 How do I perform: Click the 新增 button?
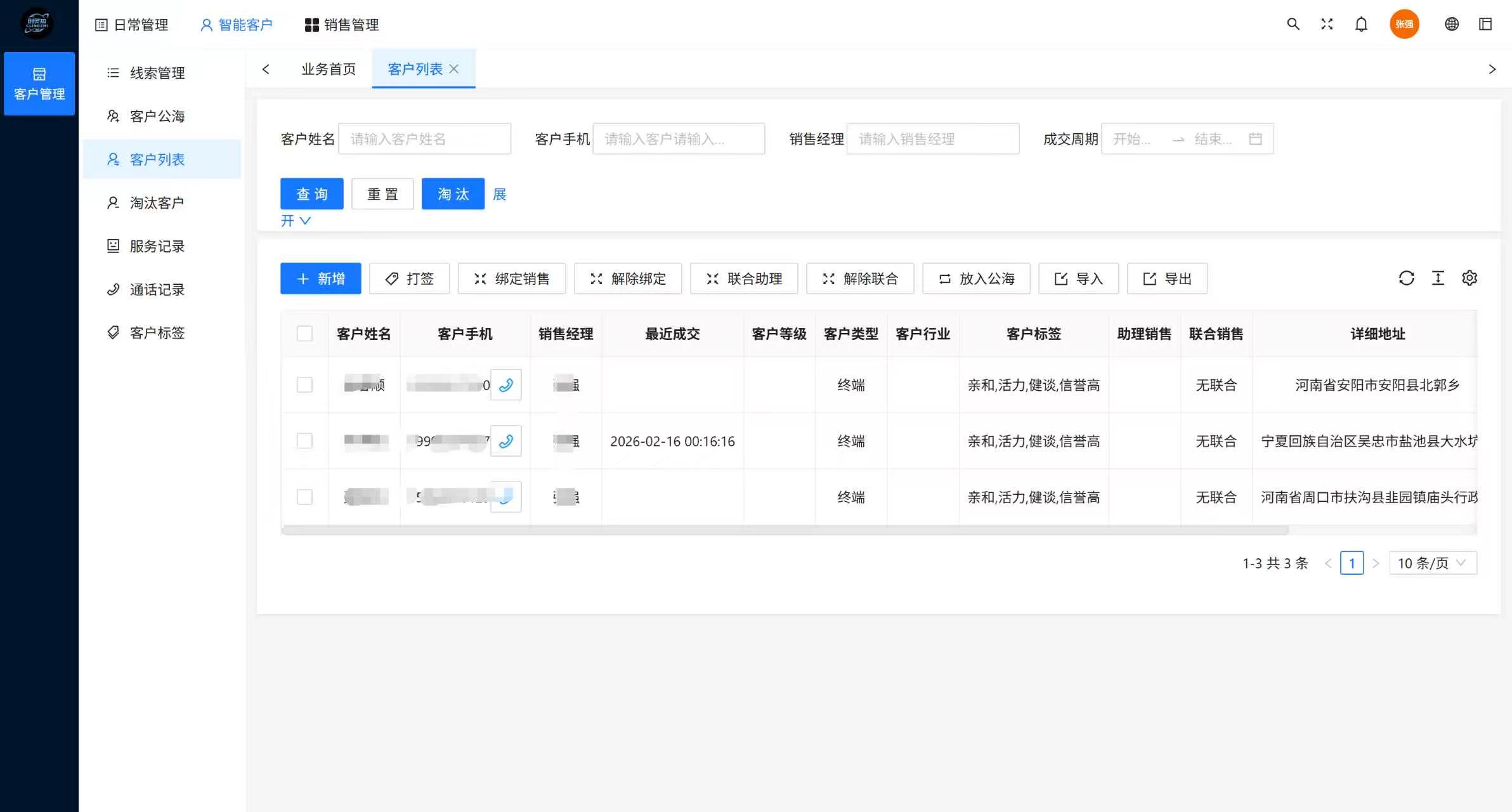point(320,278)
